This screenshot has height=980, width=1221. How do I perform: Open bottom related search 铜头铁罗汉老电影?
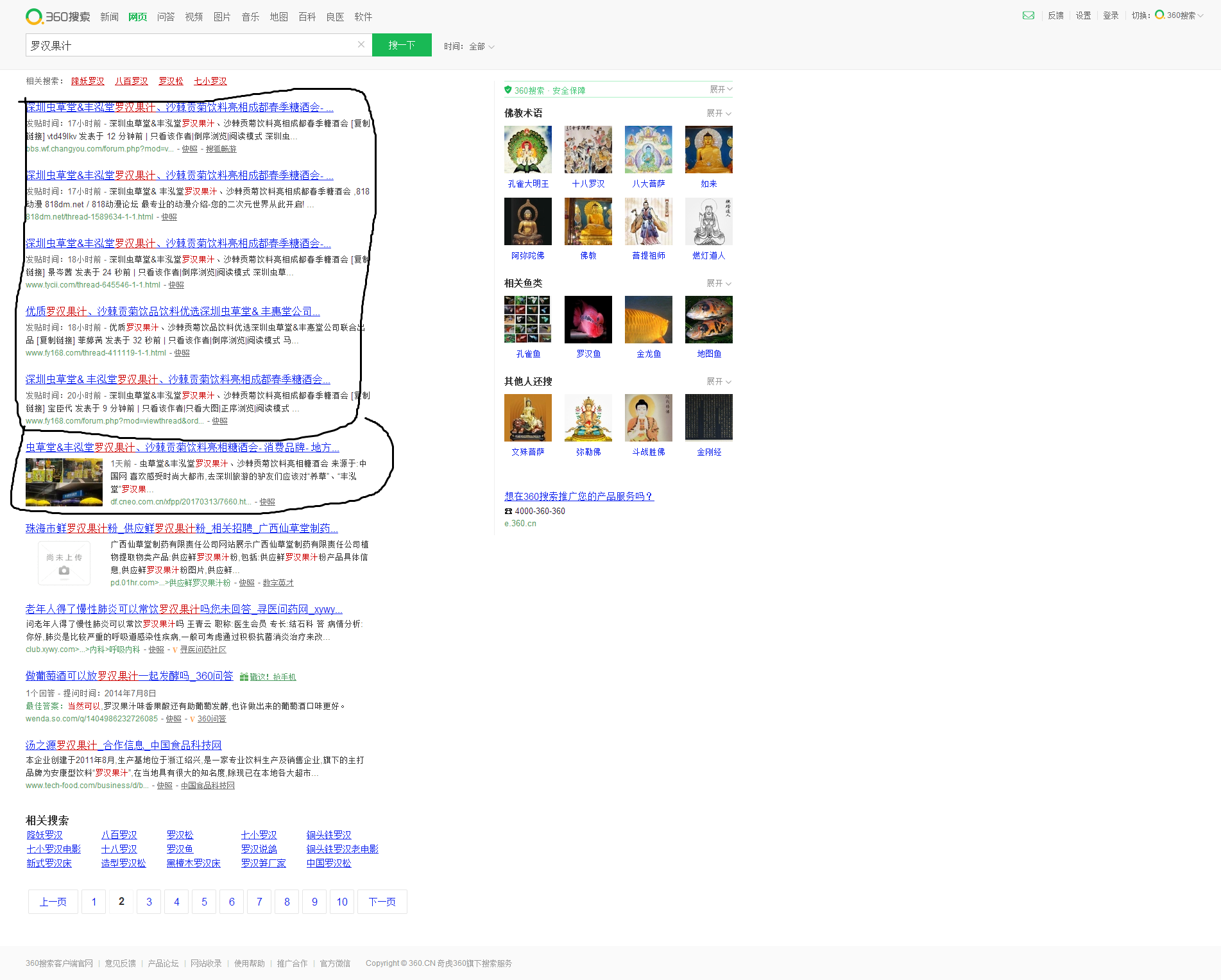pos(342,849)
